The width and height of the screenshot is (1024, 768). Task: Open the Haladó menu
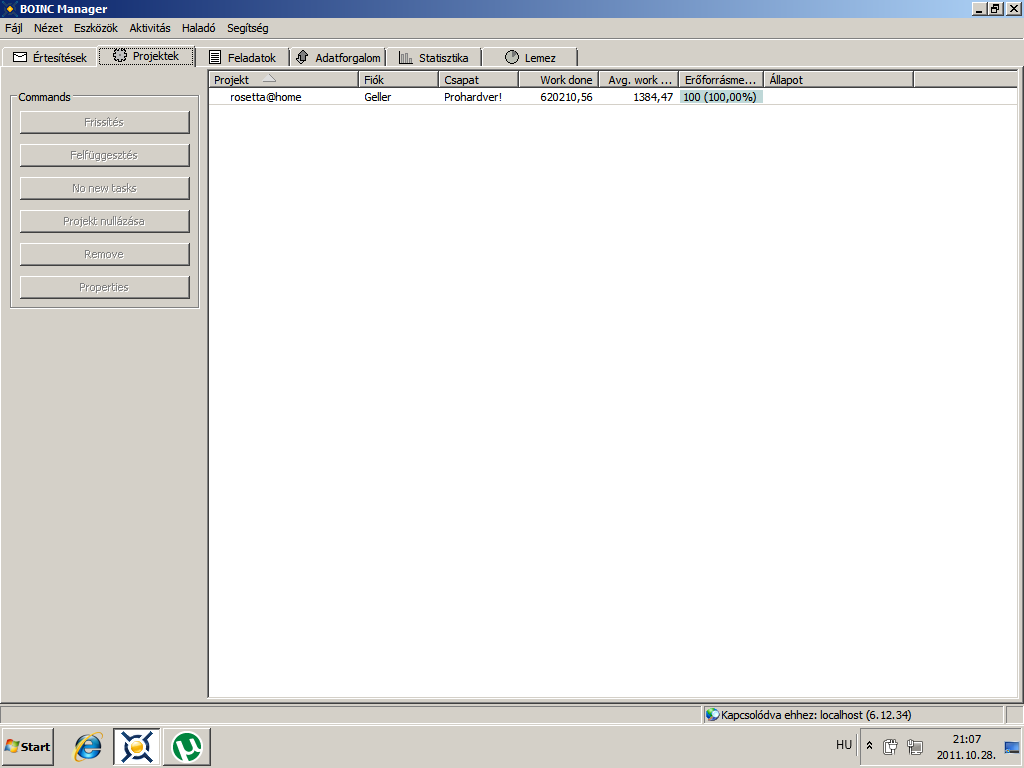click(199, 28)
